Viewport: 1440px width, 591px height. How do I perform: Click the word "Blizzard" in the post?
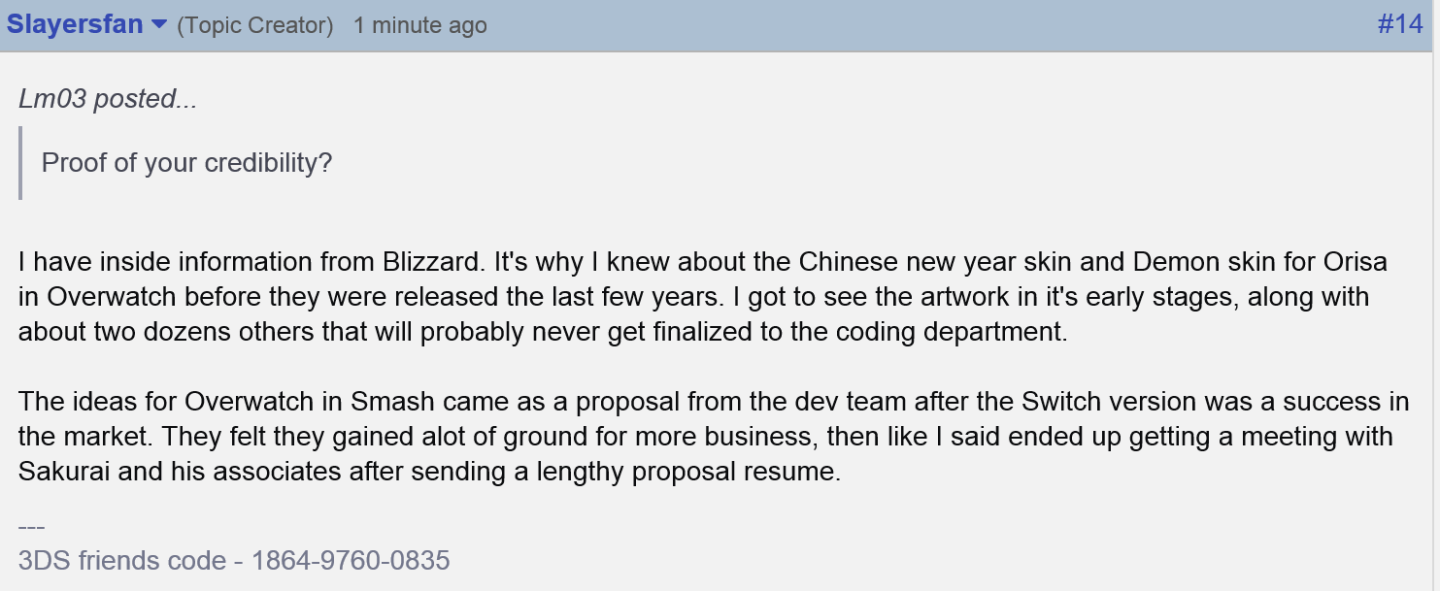(x=432, y=263)
